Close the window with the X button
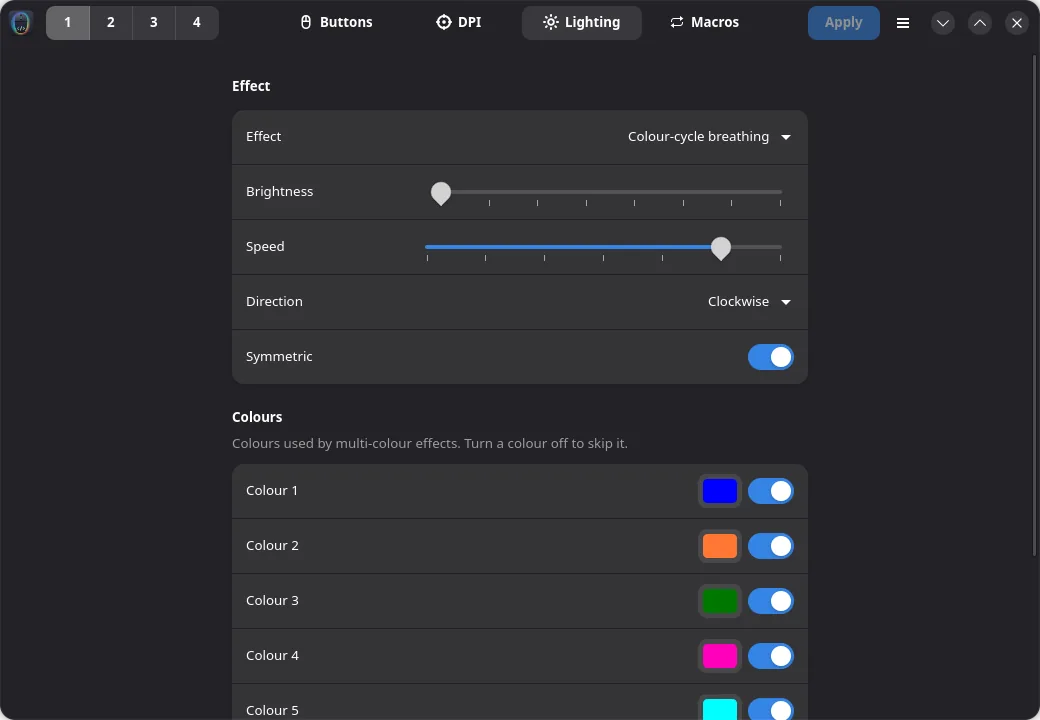This screenshot has width=1040, height=720. (1017, 23)
